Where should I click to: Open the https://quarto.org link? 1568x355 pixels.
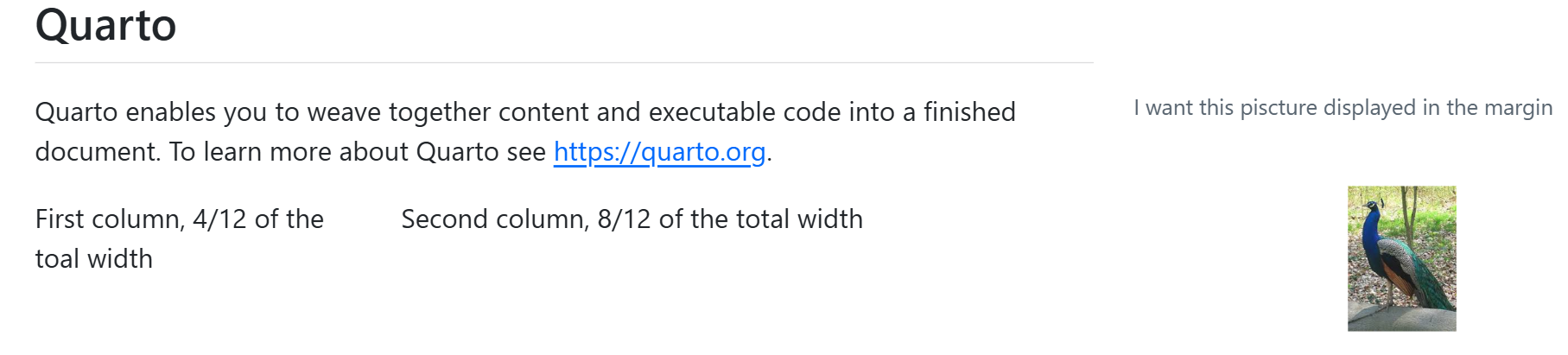tap(659, 152)
